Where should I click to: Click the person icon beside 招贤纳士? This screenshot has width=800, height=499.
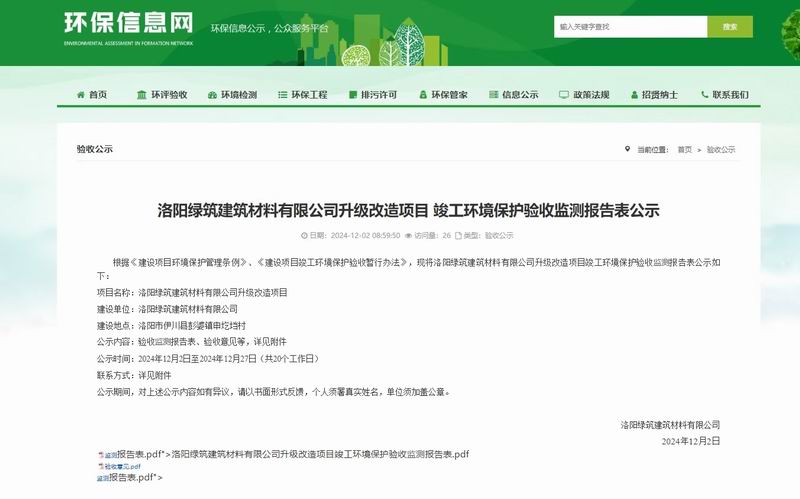click(x=634, y=95)
